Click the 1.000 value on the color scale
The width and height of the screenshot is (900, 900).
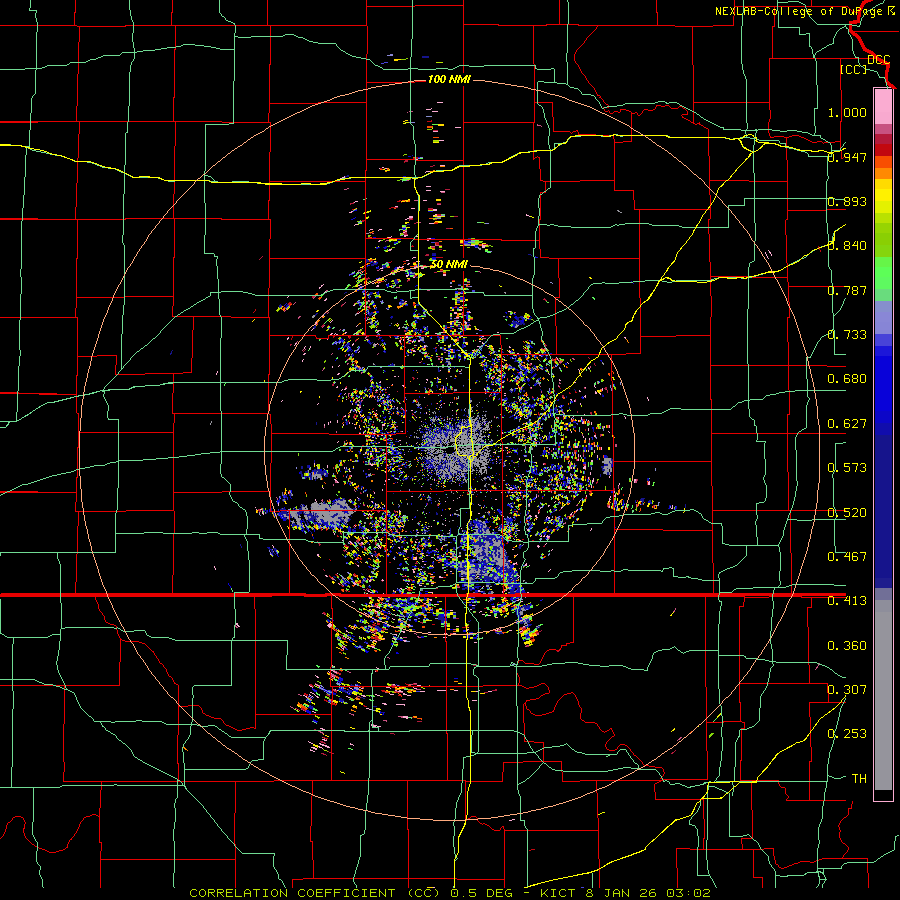[x=847, y=112]
